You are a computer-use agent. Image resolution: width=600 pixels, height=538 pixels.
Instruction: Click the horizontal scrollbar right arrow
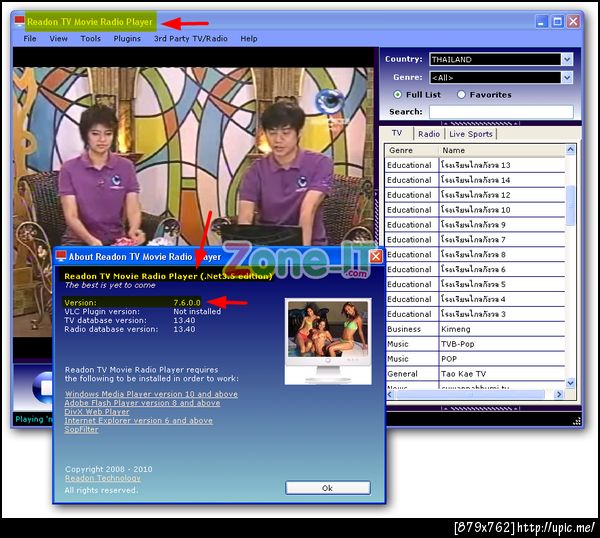point(559,394)
